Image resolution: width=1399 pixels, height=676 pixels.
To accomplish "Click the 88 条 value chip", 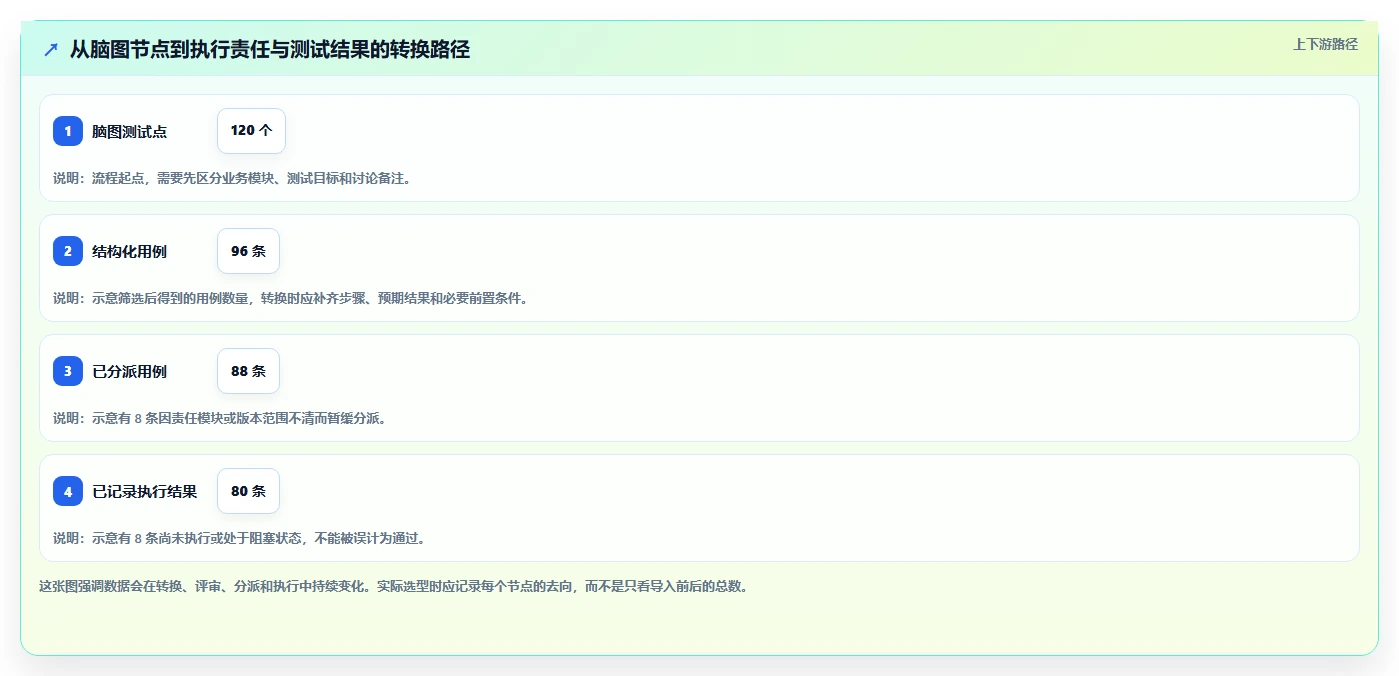I will [x=248, y=371].
